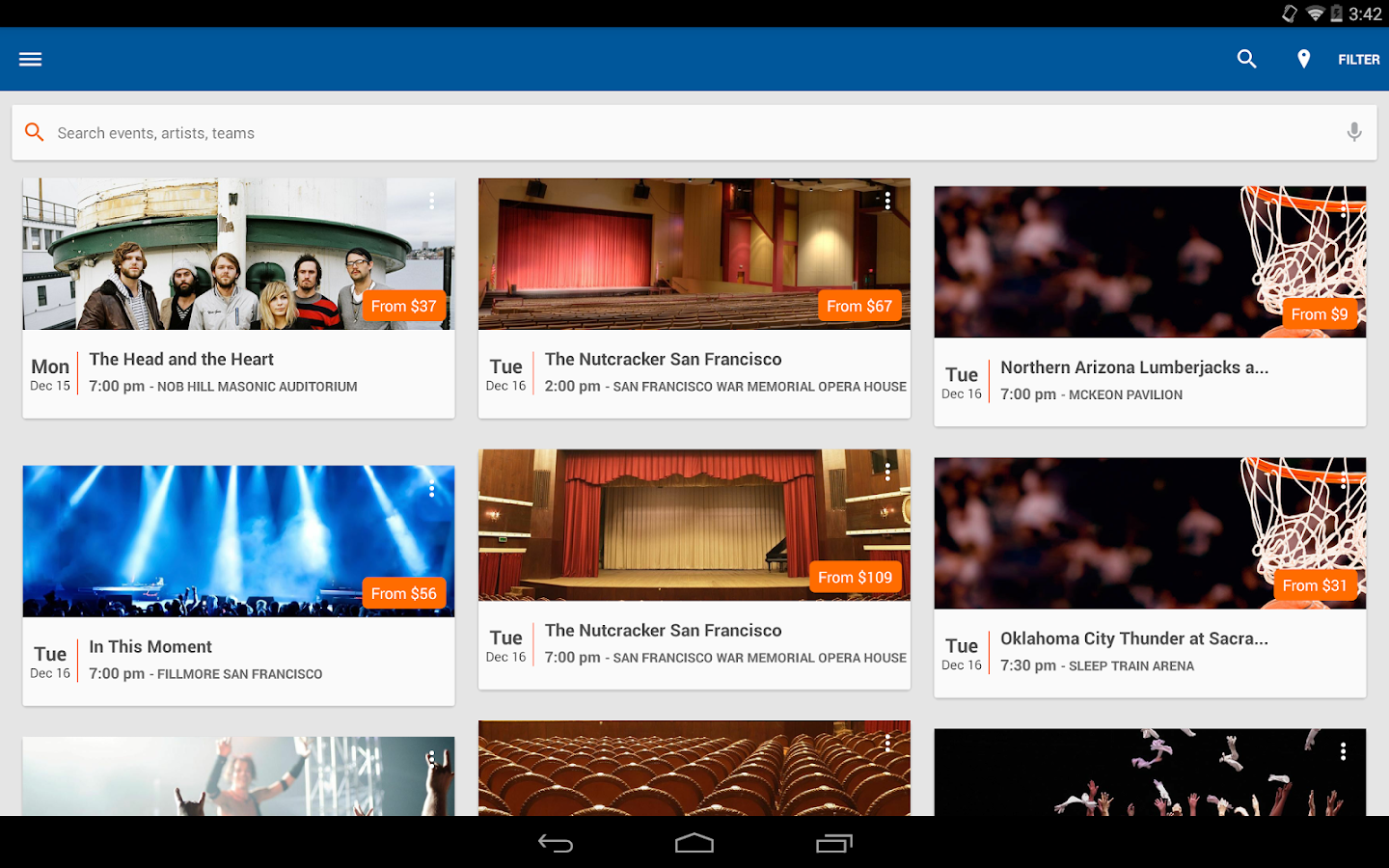Open the raised hands crowd image

click(x=1150, y=773)
